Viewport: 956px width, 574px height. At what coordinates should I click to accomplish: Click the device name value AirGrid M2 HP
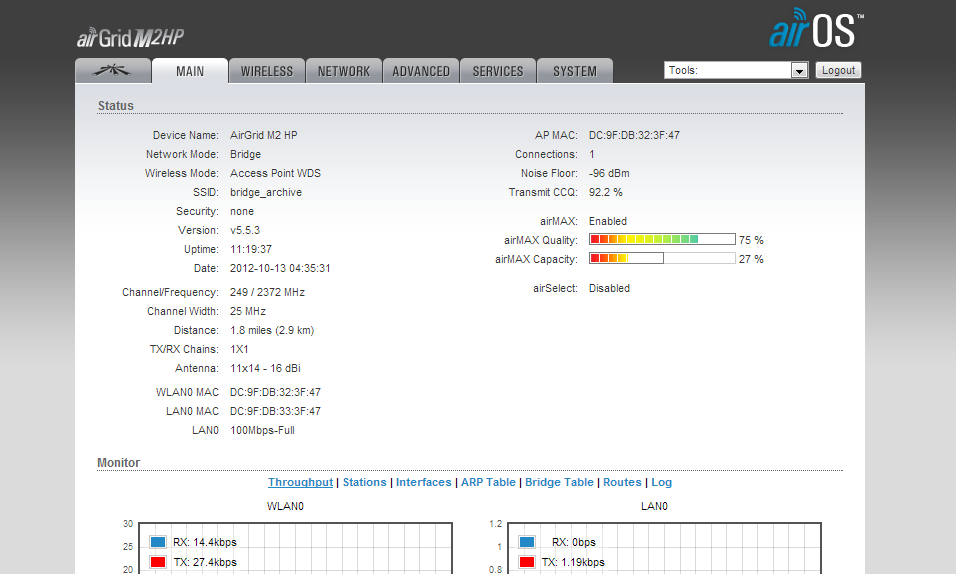click(263, 135)
